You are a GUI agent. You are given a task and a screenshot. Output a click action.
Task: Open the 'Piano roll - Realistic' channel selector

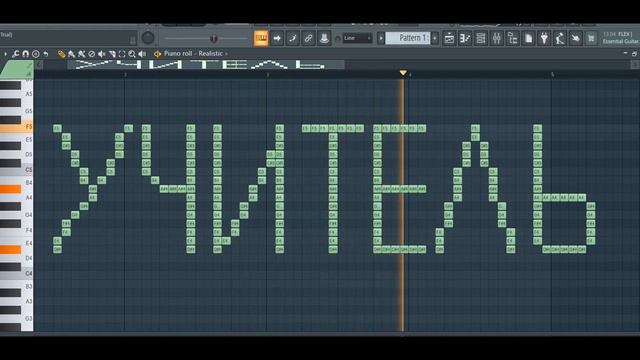tap(196, 53)
